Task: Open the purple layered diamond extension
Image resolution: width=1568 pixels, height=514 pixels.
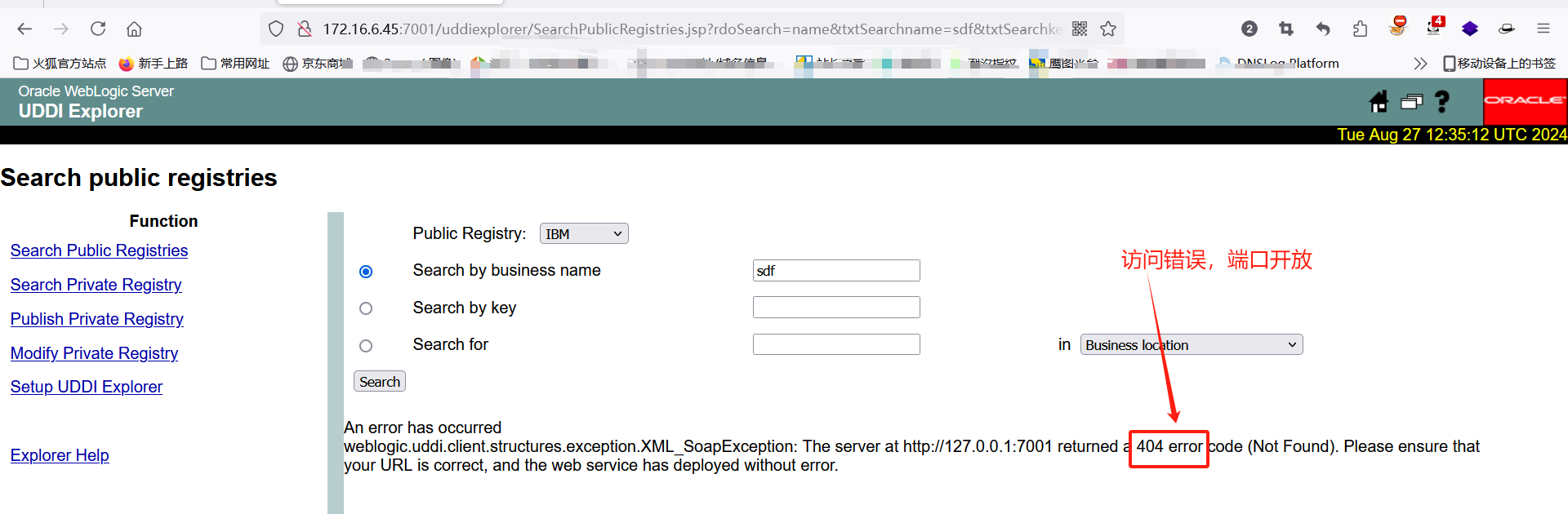Action: pyautogui.click(x=1470, y=29)
